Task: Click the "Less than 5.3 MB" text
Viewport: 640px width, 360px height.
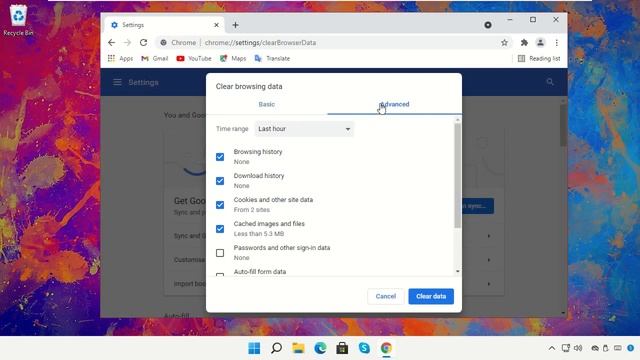Action: click(259, 234)
